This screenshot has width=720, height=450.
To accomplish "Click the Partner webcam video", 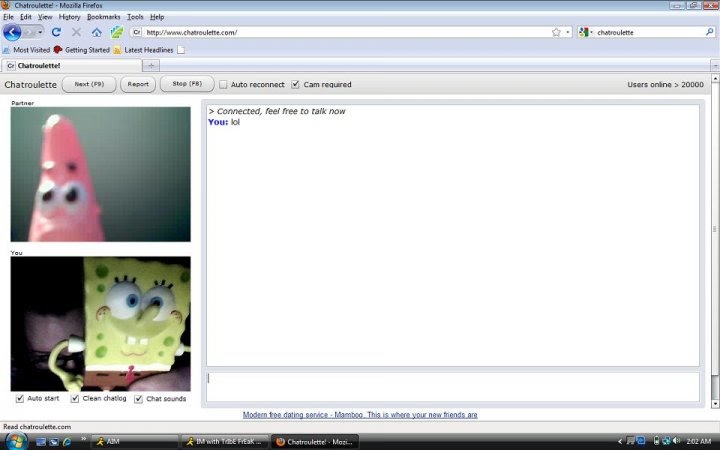I will [101, 174].
